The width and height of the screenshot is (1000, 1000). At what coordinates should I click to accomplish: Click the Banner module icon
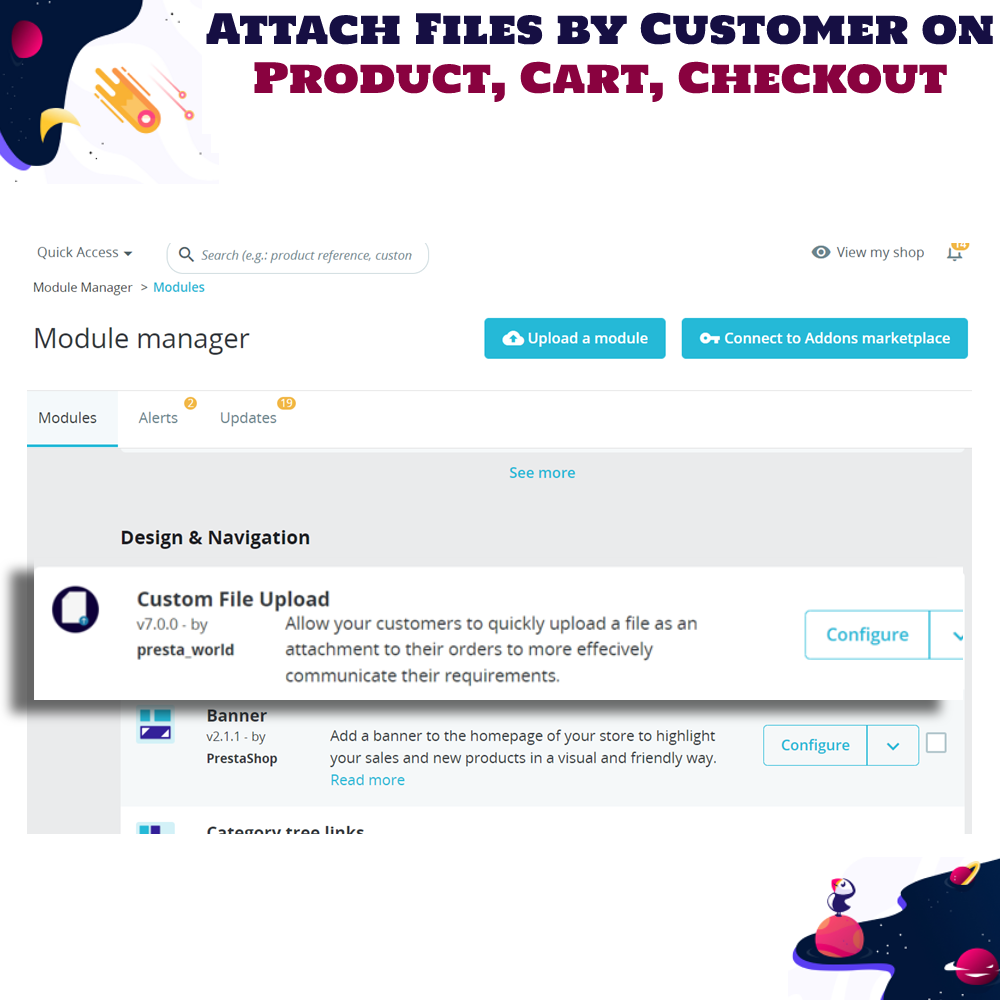(155, 725)
